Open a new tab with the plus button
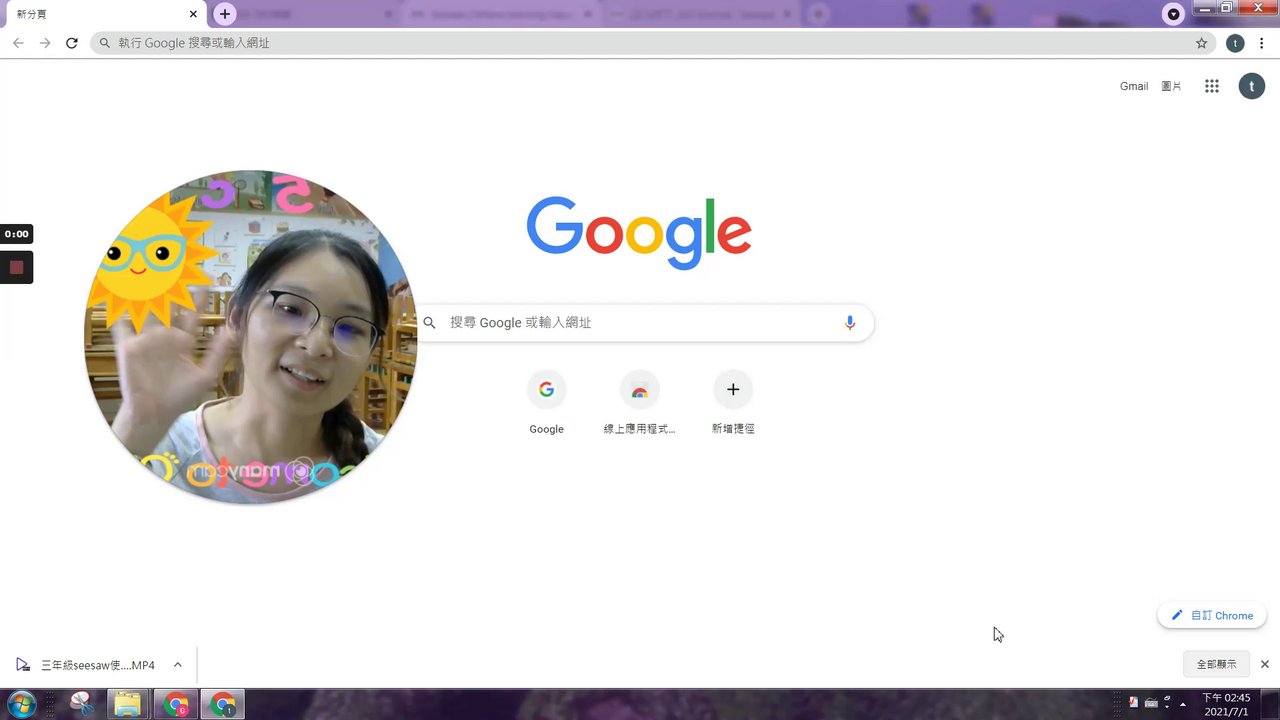This screenshot has height=720, width=1280. tap(225, 14)
